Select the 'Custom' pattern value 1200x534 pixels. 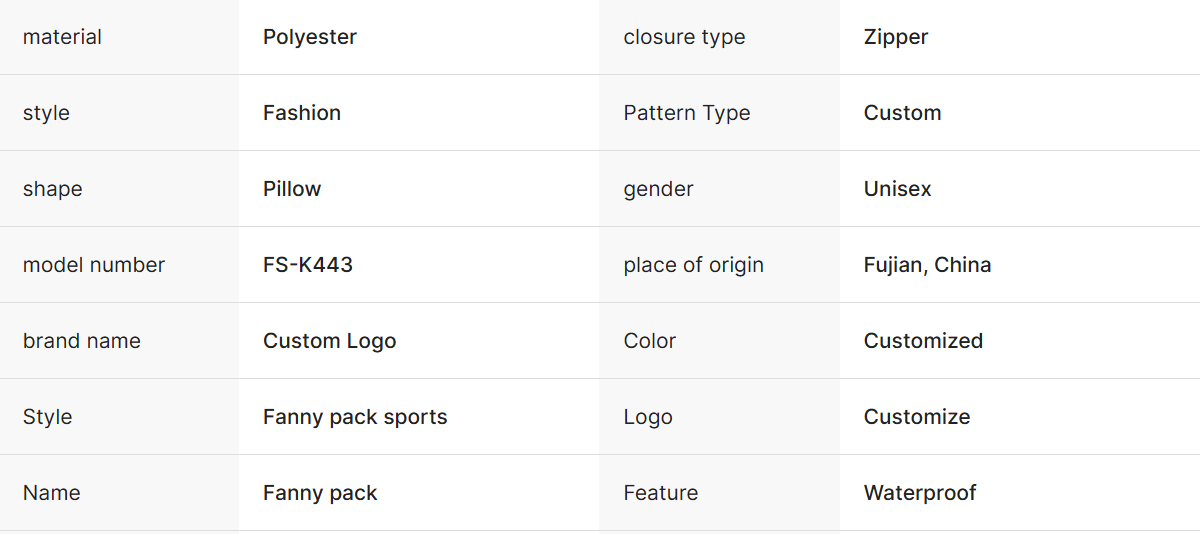[902, 113]
